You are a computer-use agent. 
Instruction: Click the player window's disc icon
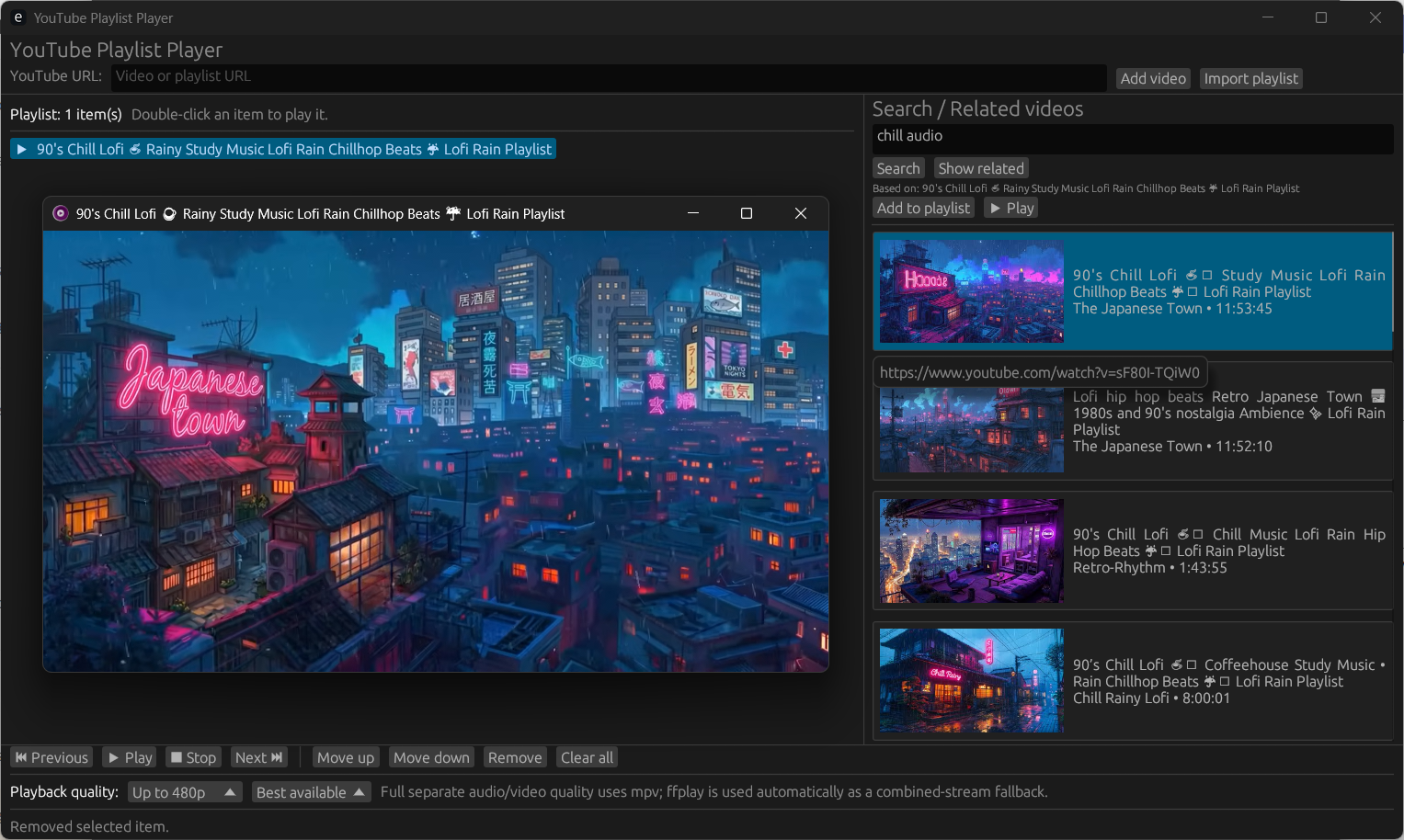(61, 213)
